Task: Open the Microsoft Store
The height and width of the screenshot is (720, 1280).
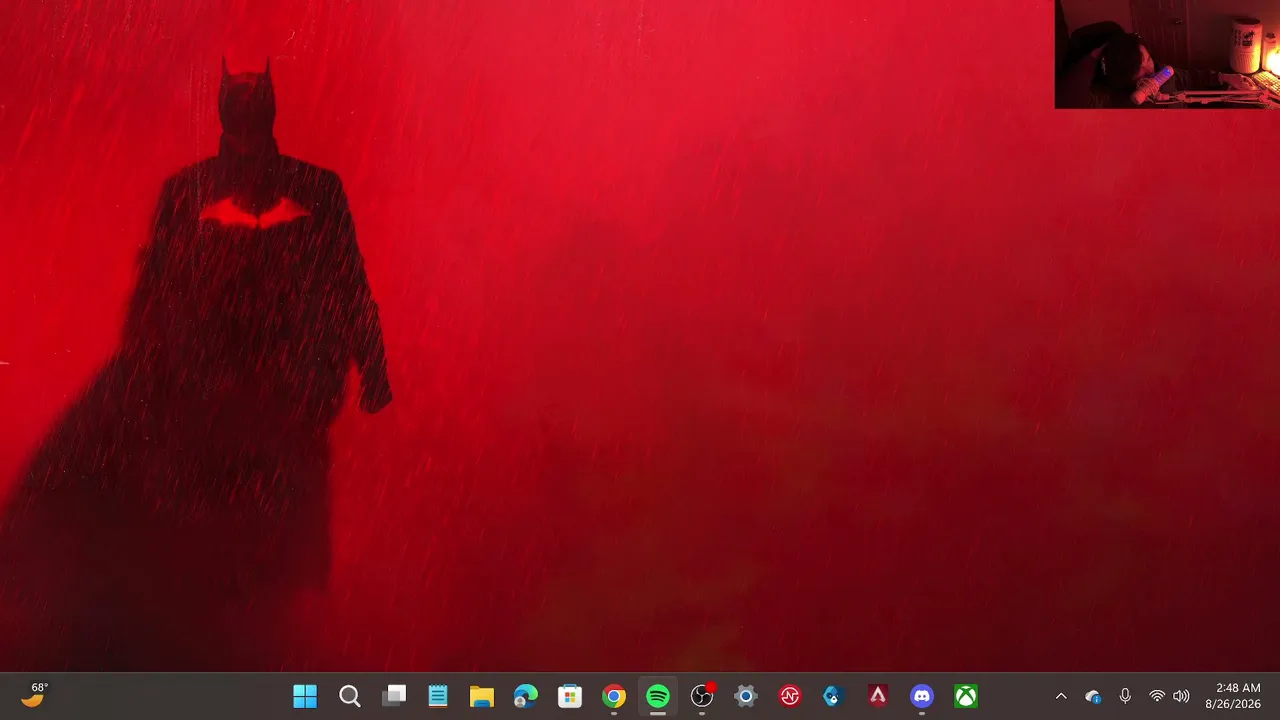Action: click(x=570, y=696)
